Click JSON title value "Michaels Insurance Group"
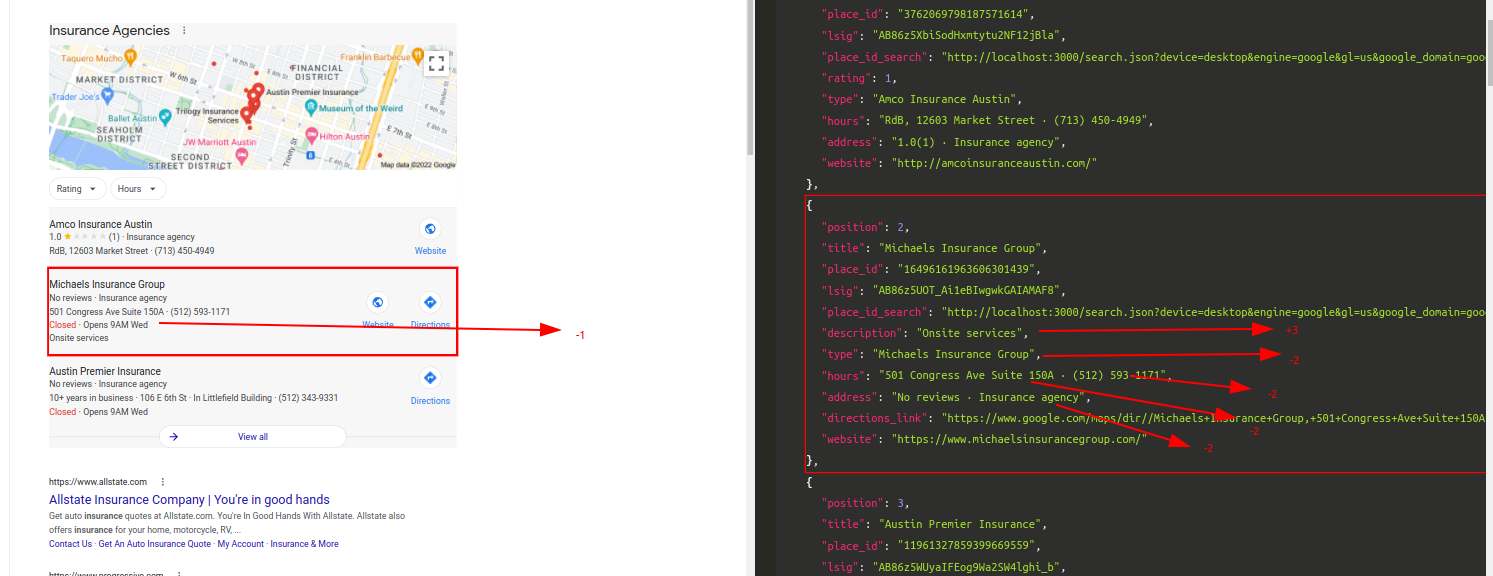 click(961, 248)
